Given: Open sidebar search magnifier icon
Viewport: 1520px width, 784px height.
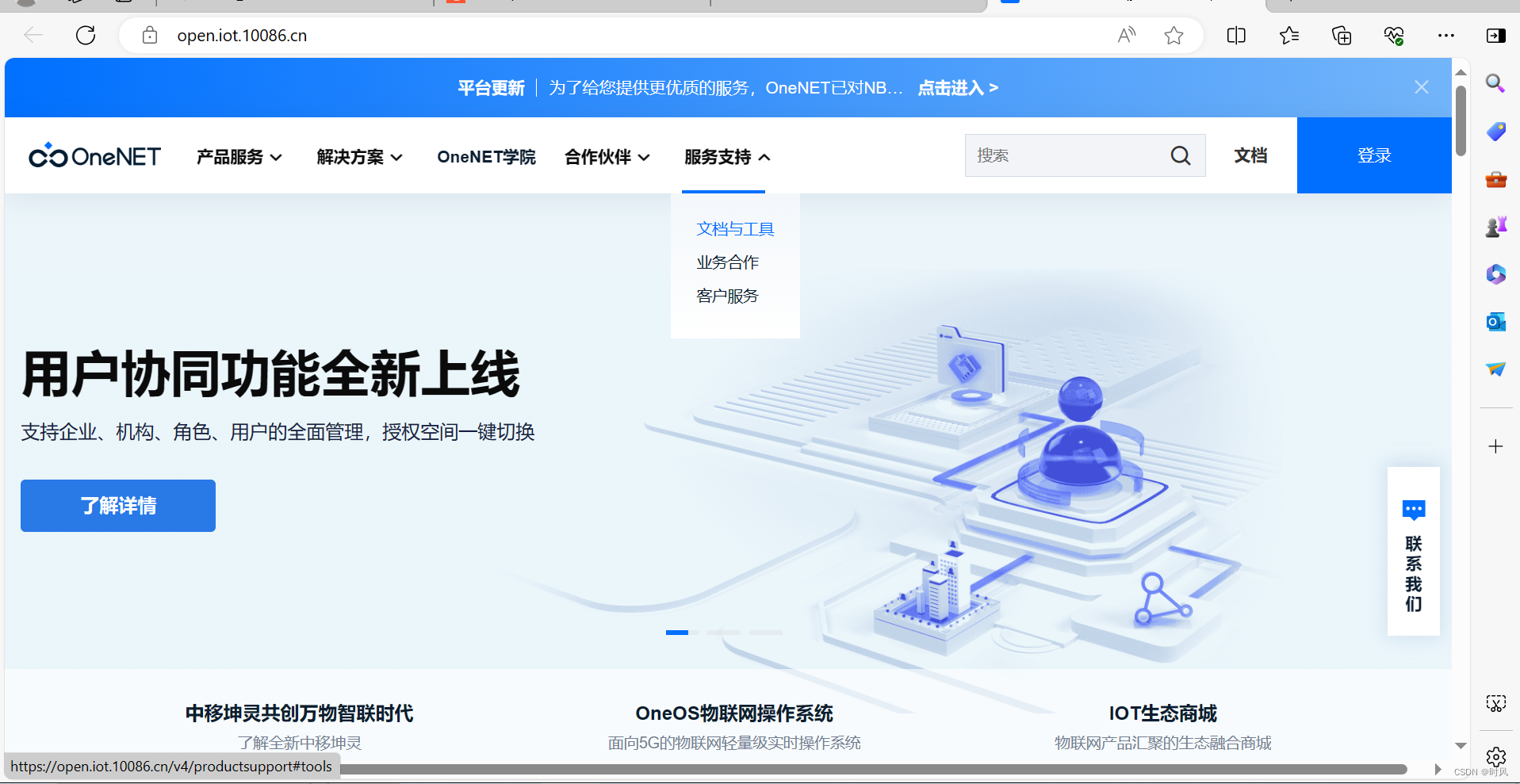Looking at the screenshot, I should click(x=1495, y=83).
